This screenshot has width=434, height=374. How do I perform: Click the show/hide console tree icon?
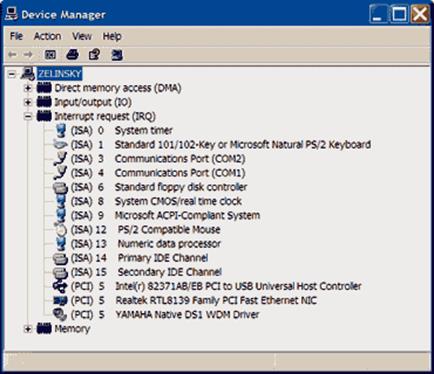point(50,55)
